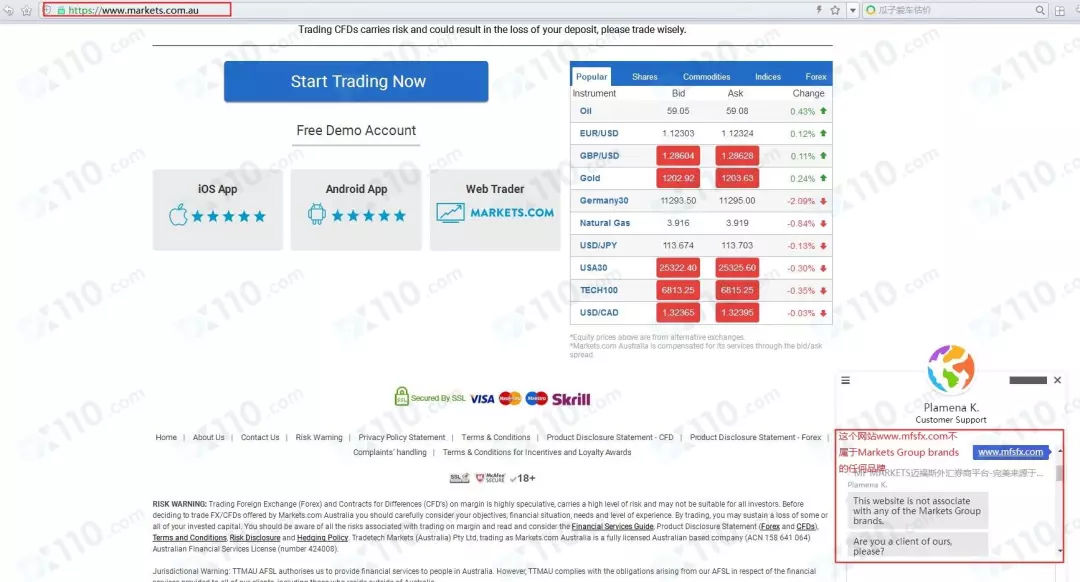Screen dimensions: 1080x582
Task: Click the lightning speed-mode icon
Action: tap(819, 10)
